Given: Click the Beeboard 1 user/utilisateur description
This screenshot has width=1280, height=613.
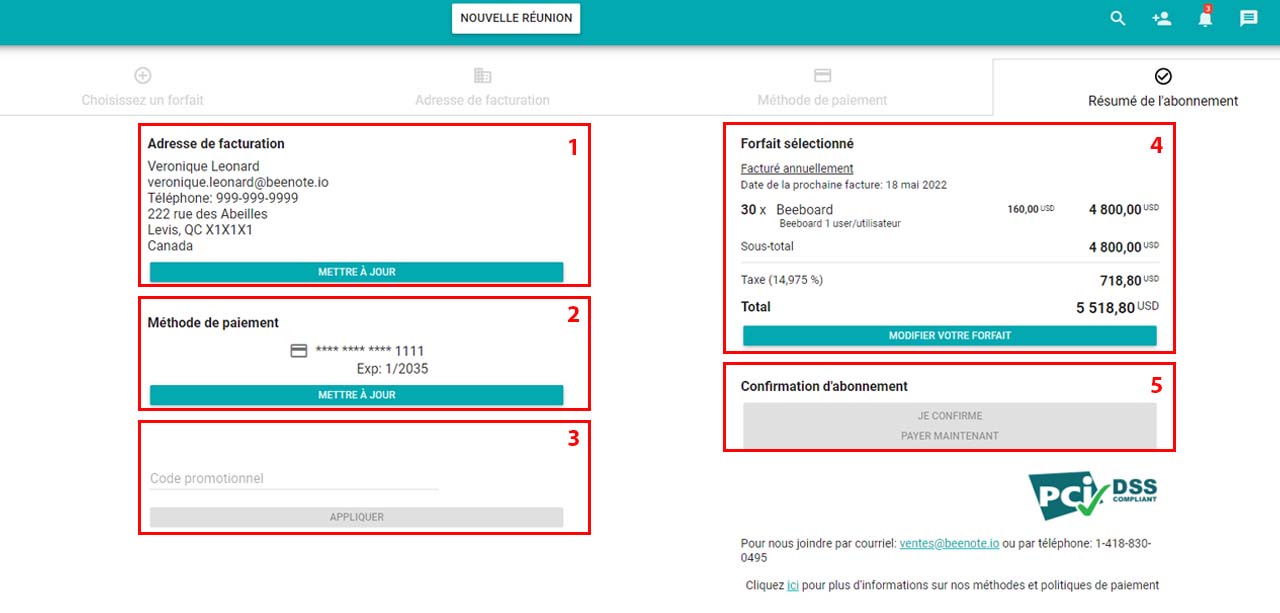Looking at the screenshot, I should [840, 224].
